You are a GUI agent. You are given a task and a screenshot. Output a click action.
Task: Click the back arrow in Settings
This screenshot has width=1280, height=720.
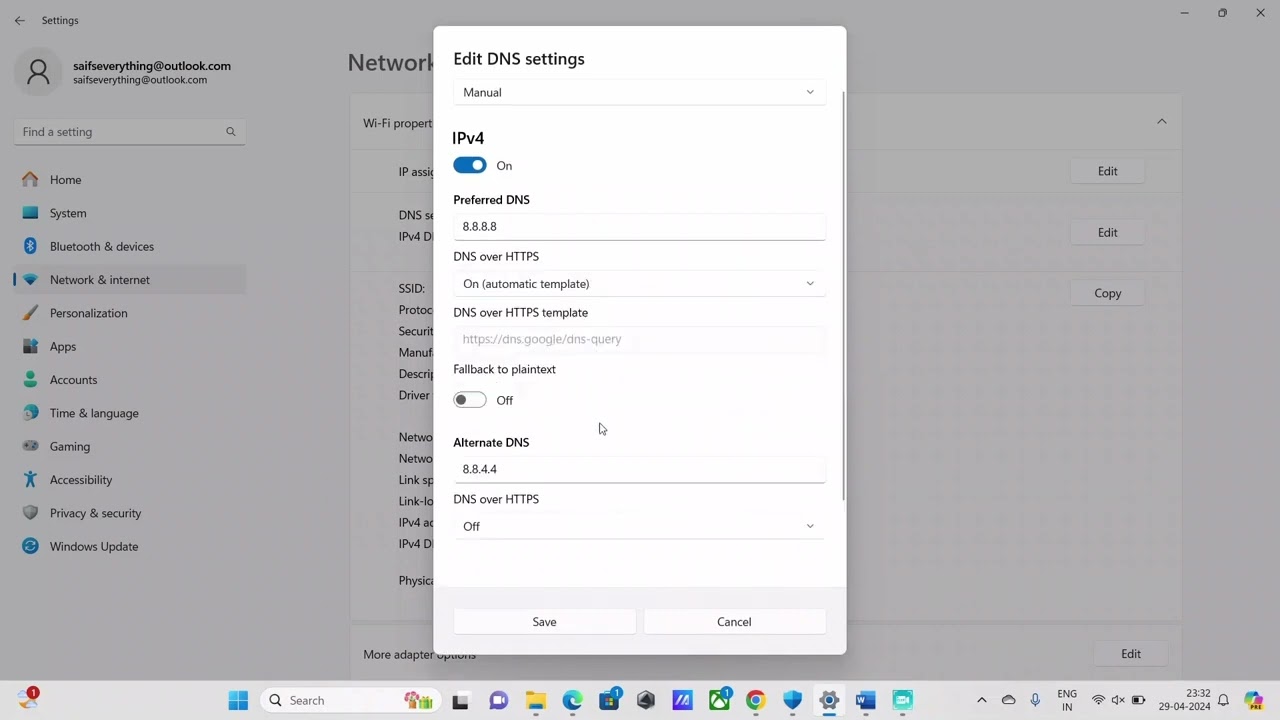20,20
